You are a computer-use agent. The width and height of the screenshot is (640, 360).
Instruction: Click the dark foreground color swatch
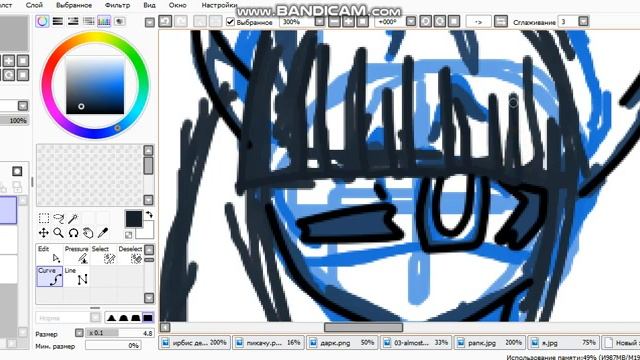133,219
